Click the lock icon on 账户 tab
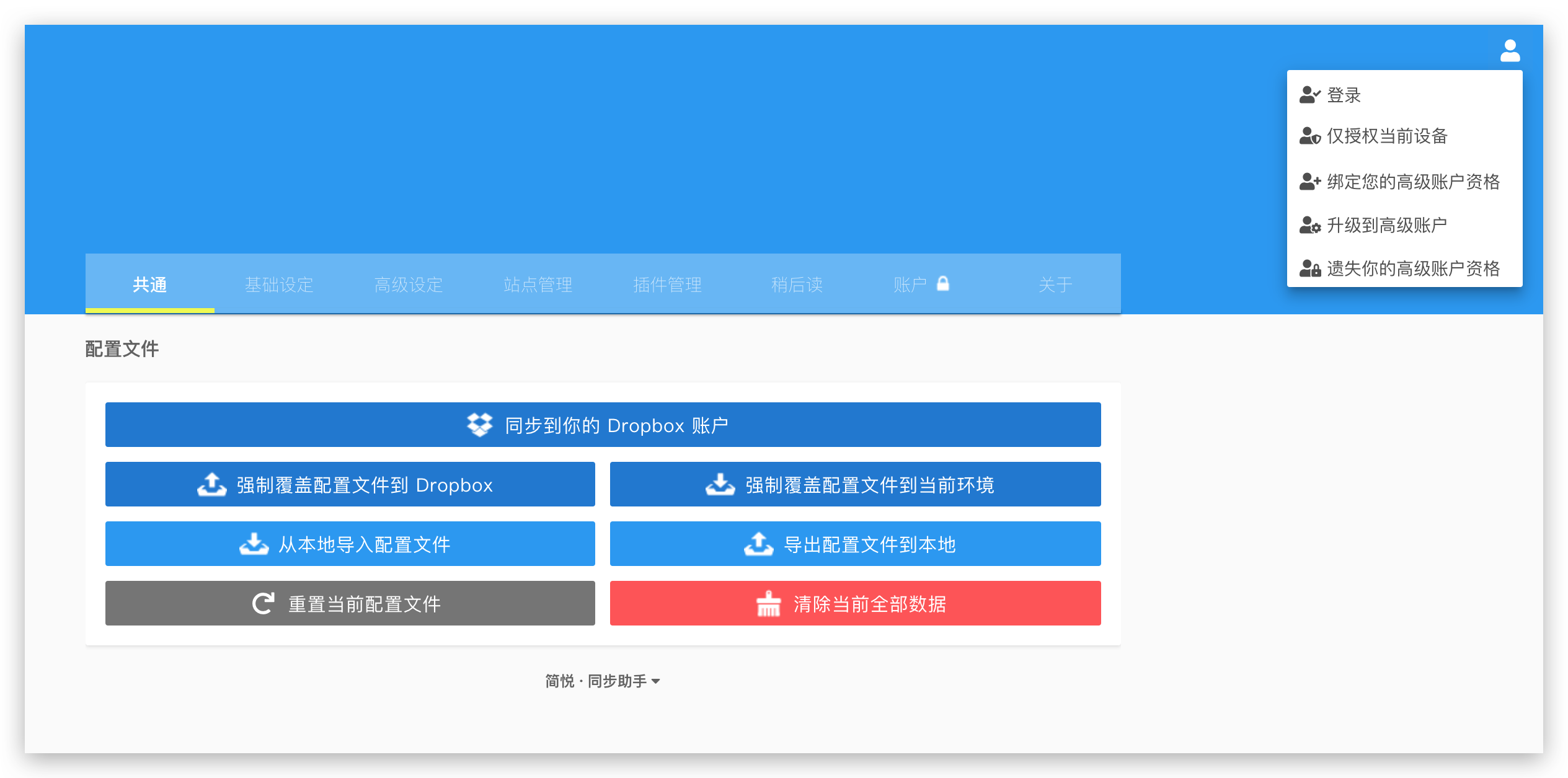The width and height of the screenshot is (1568, 778). tap(942, 283)
